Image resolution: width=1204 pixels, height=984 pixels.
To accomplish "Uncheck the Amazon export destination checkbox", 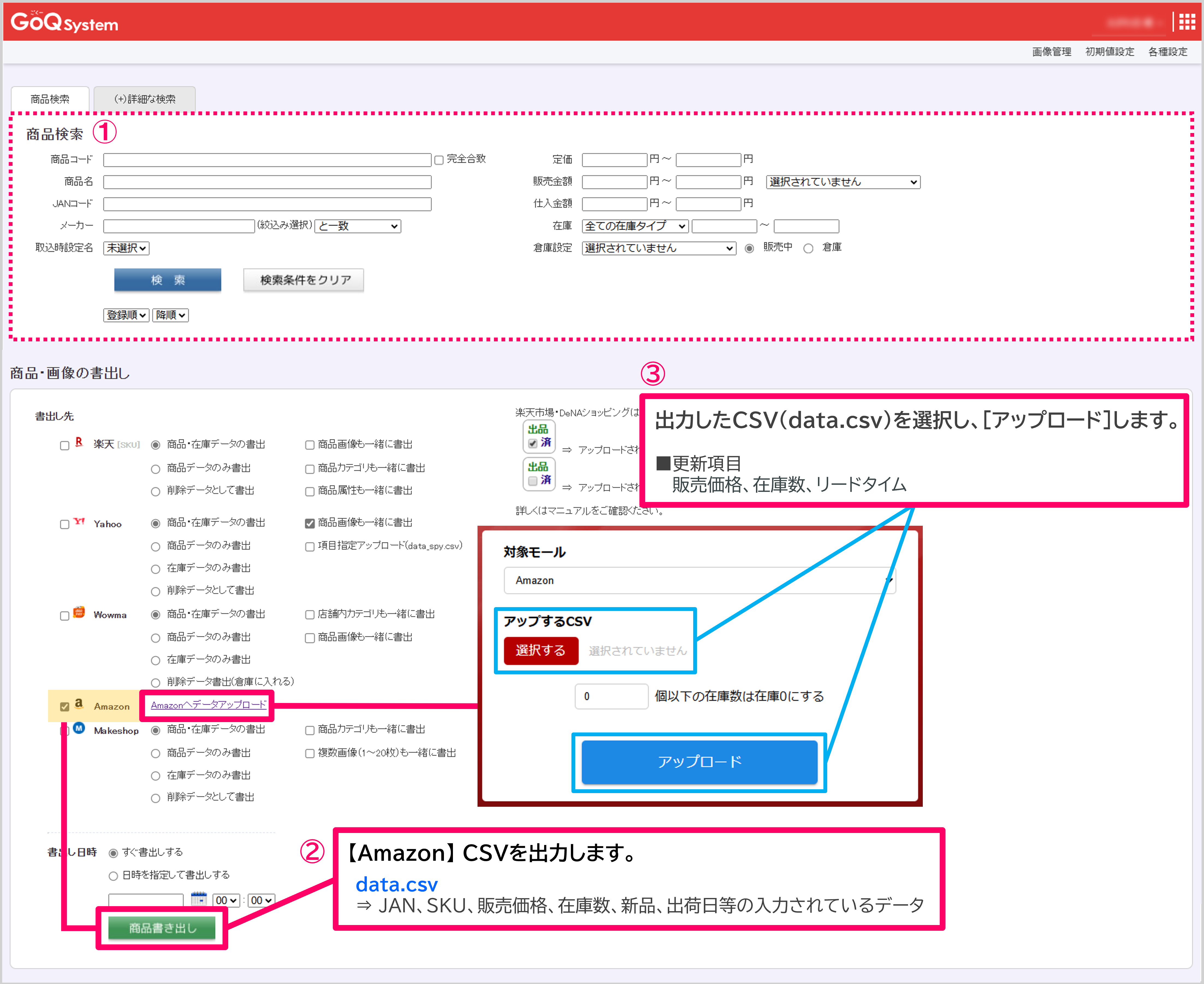I will [65, 707].
